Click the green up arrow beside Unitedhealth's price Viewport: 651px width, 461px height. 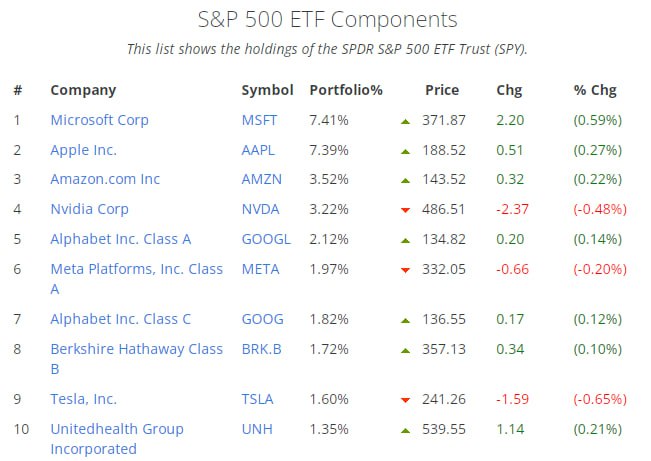pos(405,430)
